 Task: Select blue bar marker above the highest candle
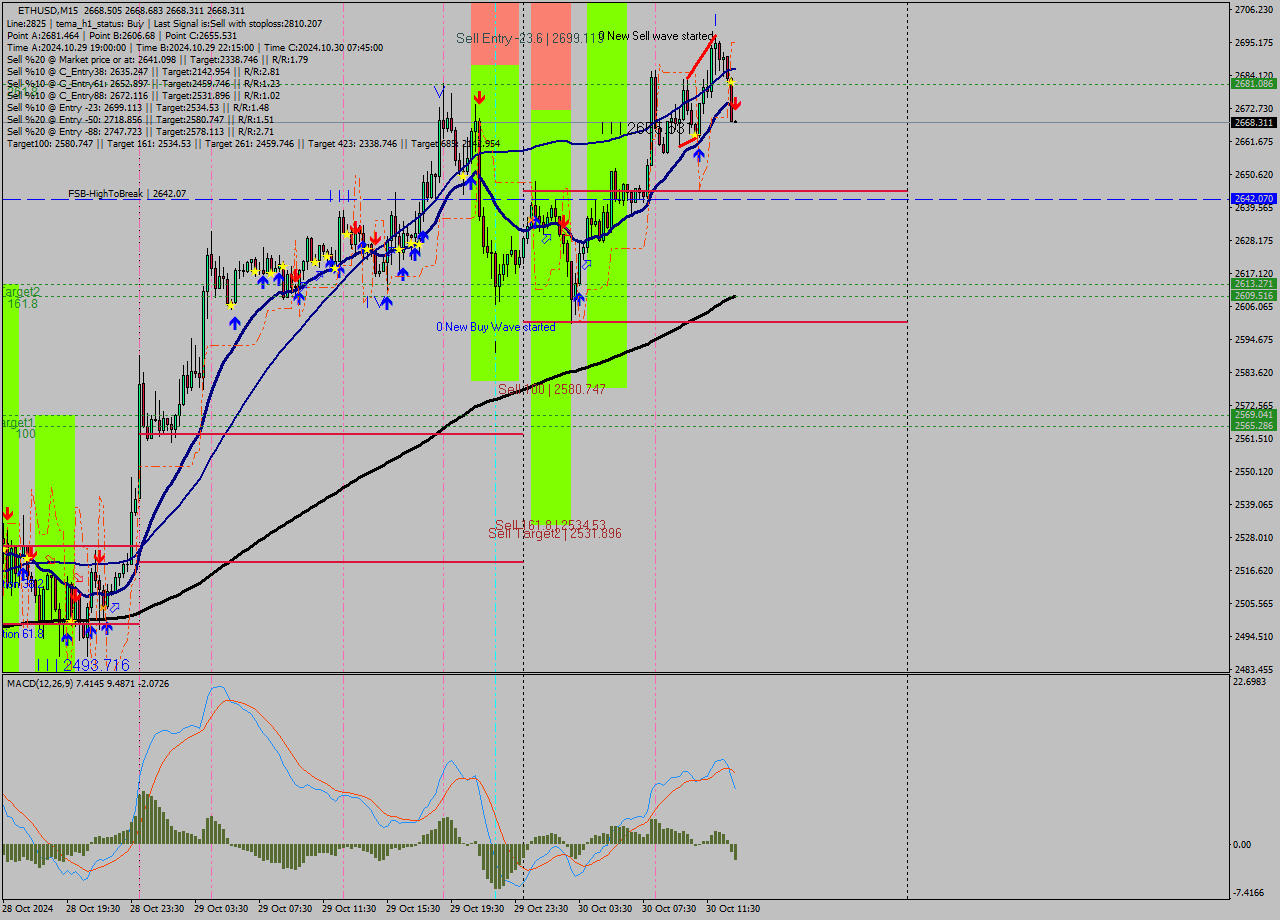(x=715, y=19)
